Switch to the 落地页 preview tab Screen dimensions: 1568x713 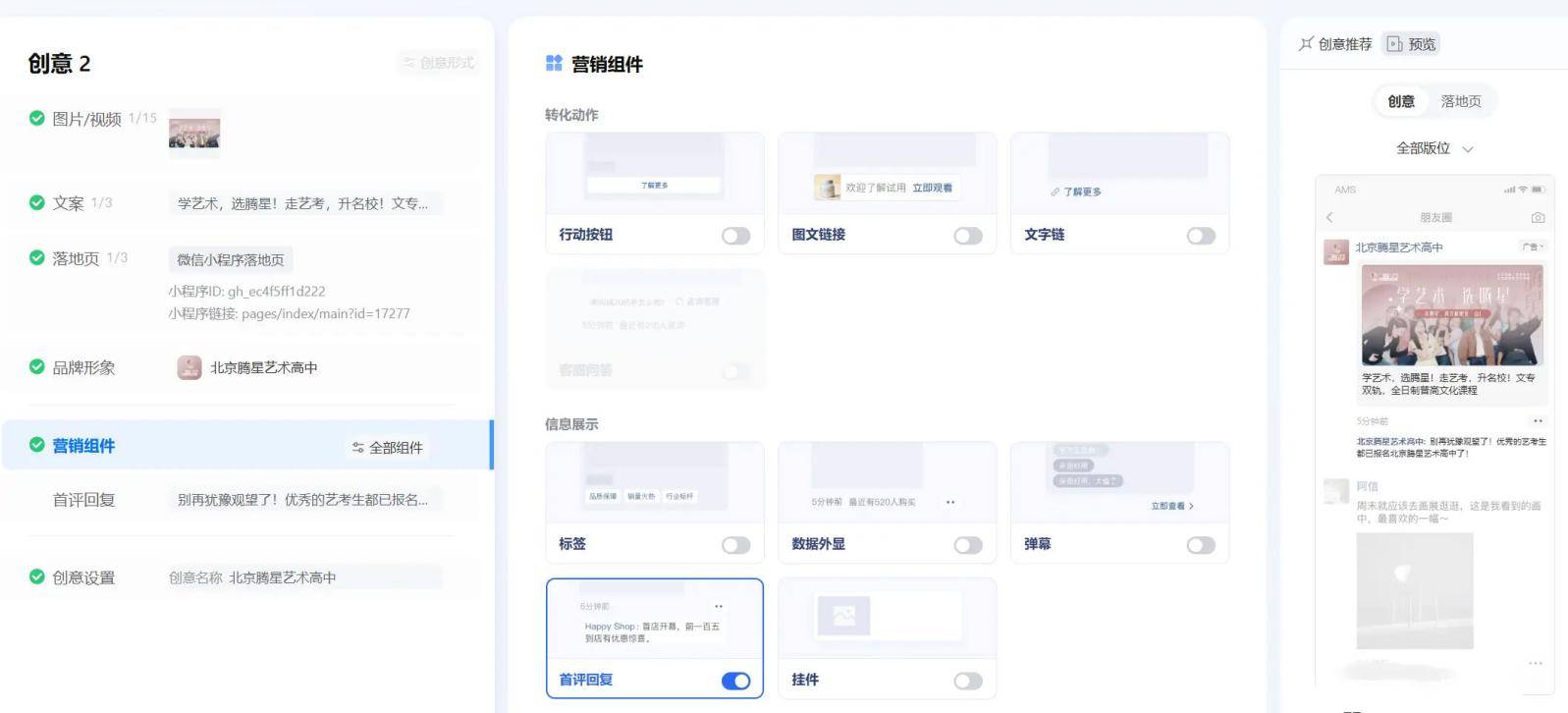pyautogui.click(x=1461, y=101)
